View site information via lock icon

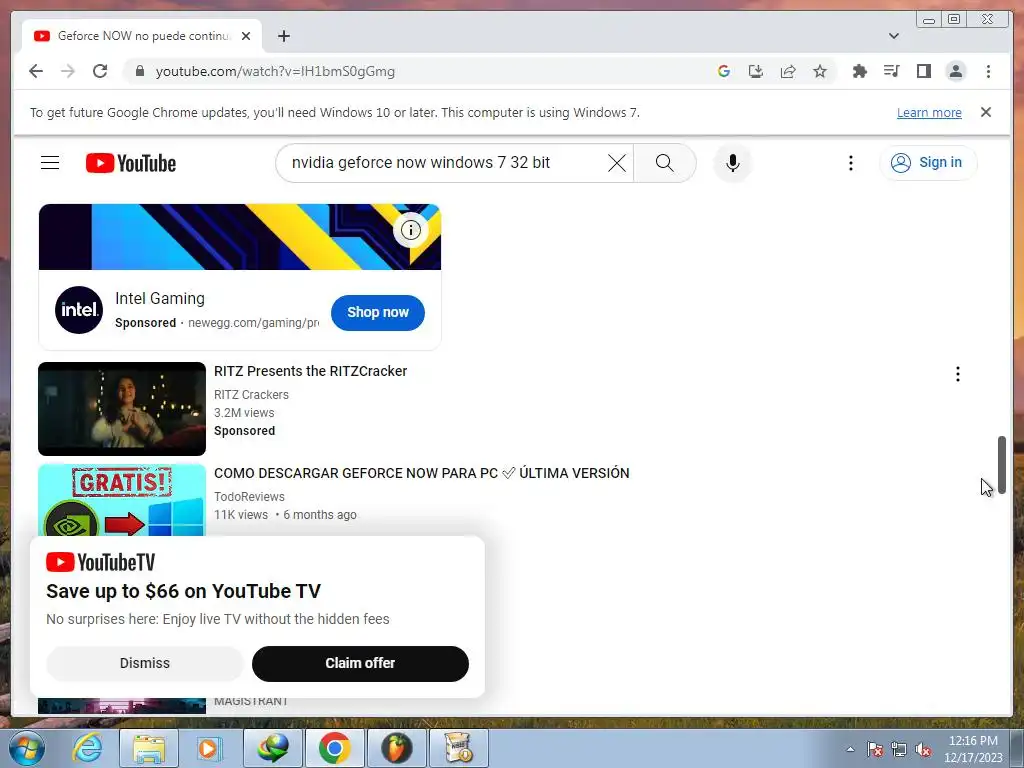139,71
